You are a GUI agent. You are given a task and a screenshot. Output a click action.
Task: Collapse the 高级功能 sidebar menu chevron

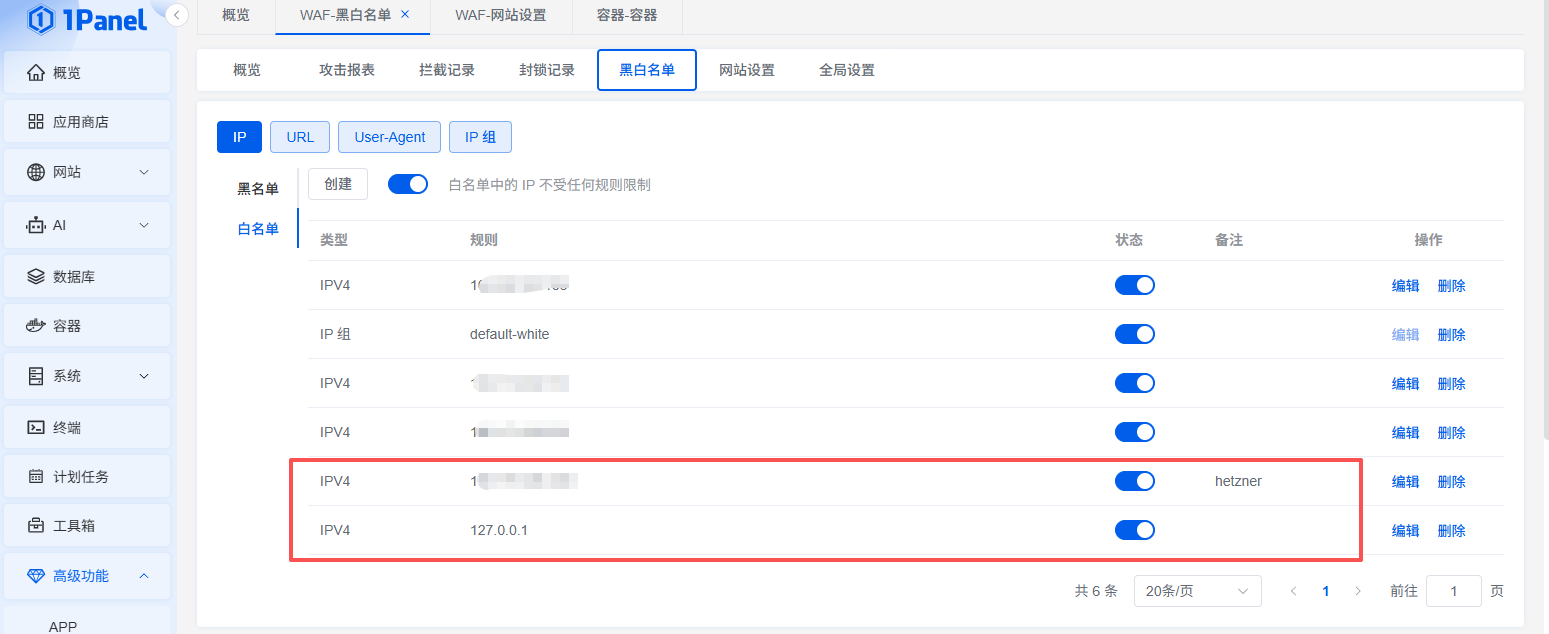click(144, 576)
